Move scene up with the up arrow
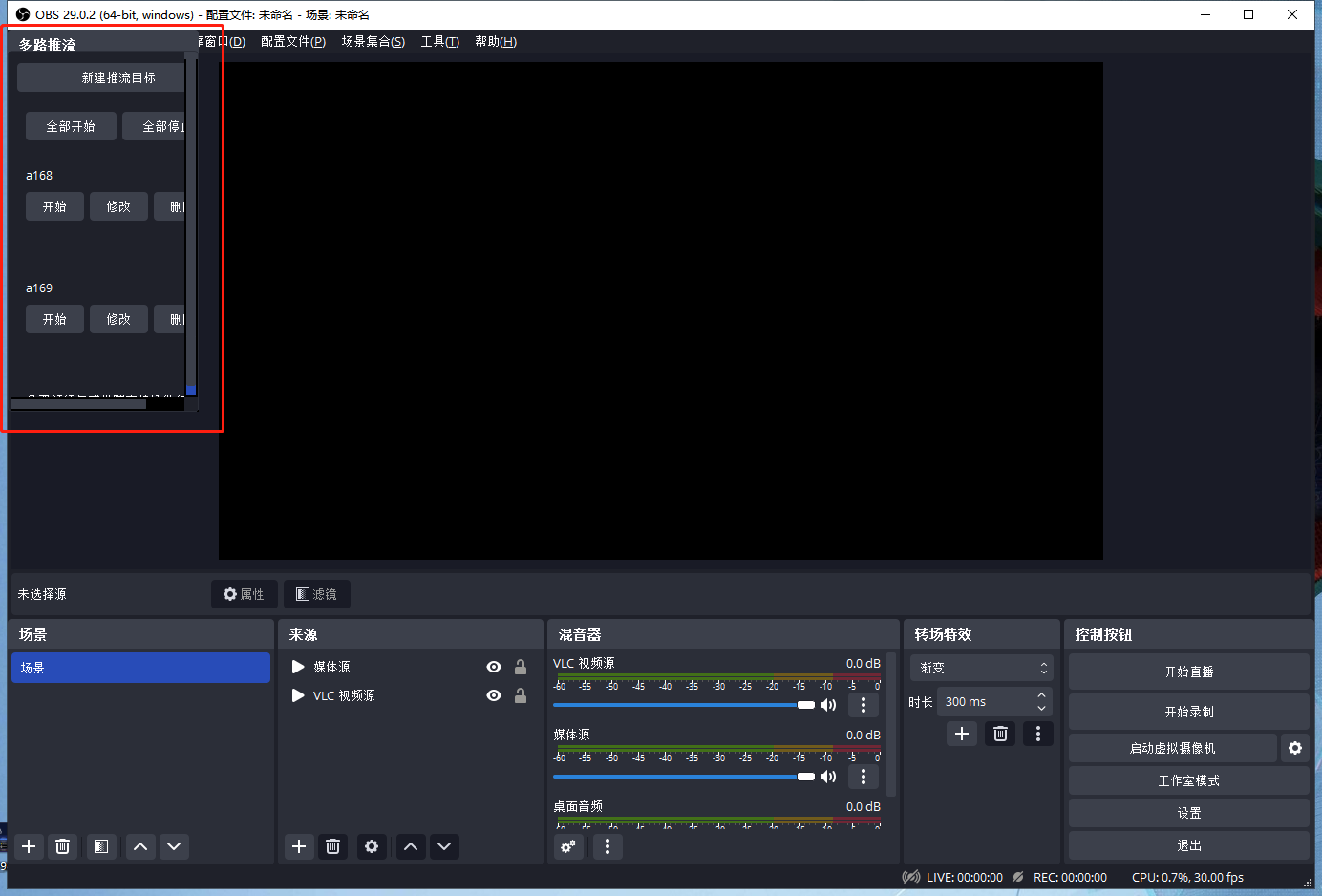Screen dimensions: 1322x896 (140, 846)
